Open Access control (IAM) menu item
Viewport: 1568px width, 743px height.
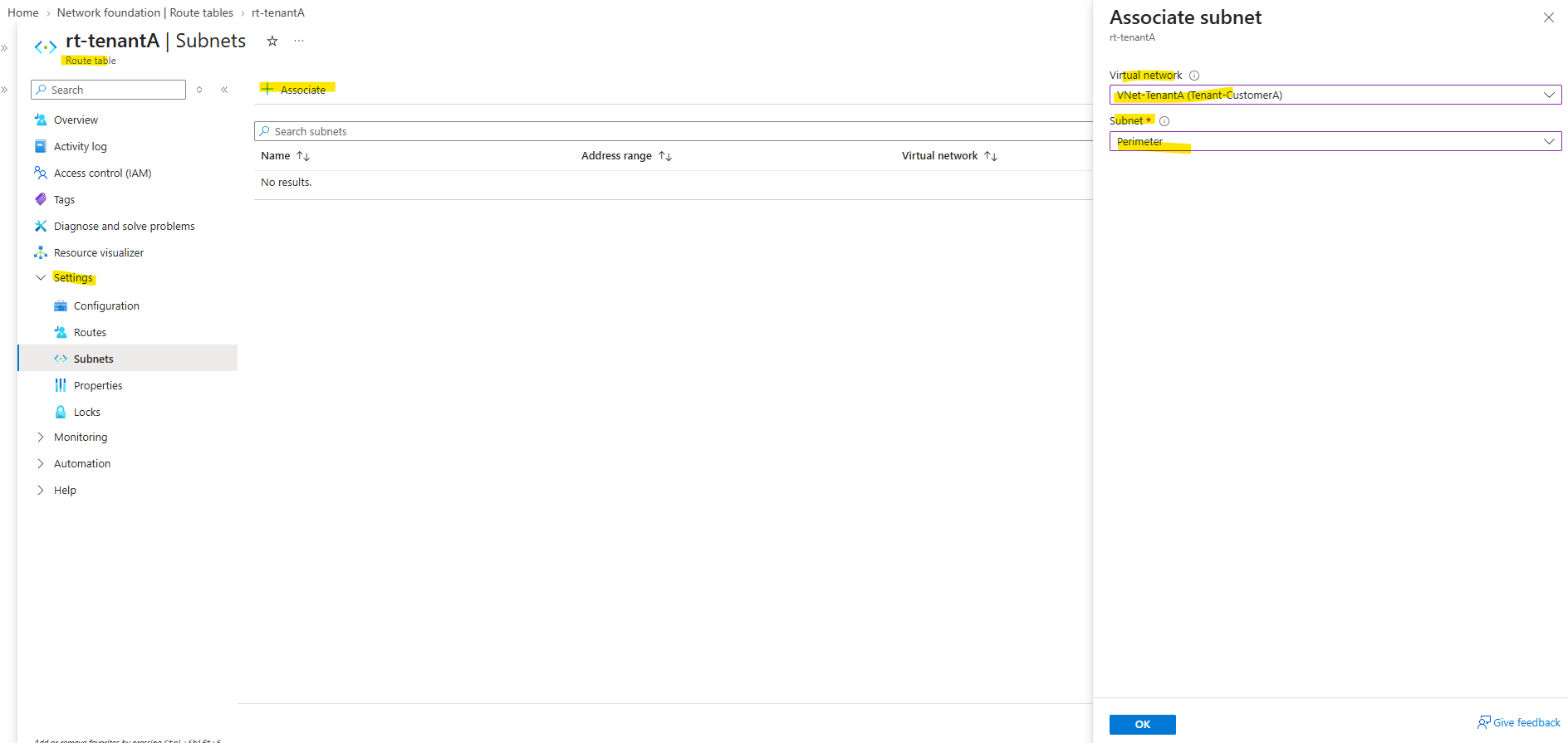click(102, 173)
